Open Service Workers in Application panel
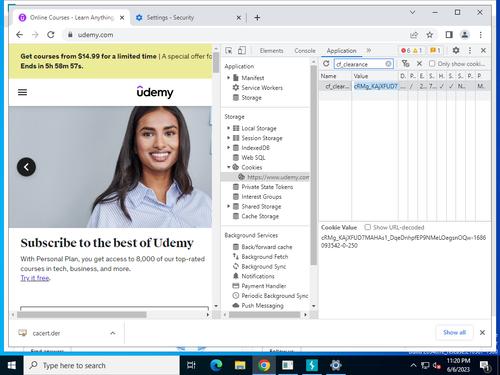 point(262,88)
